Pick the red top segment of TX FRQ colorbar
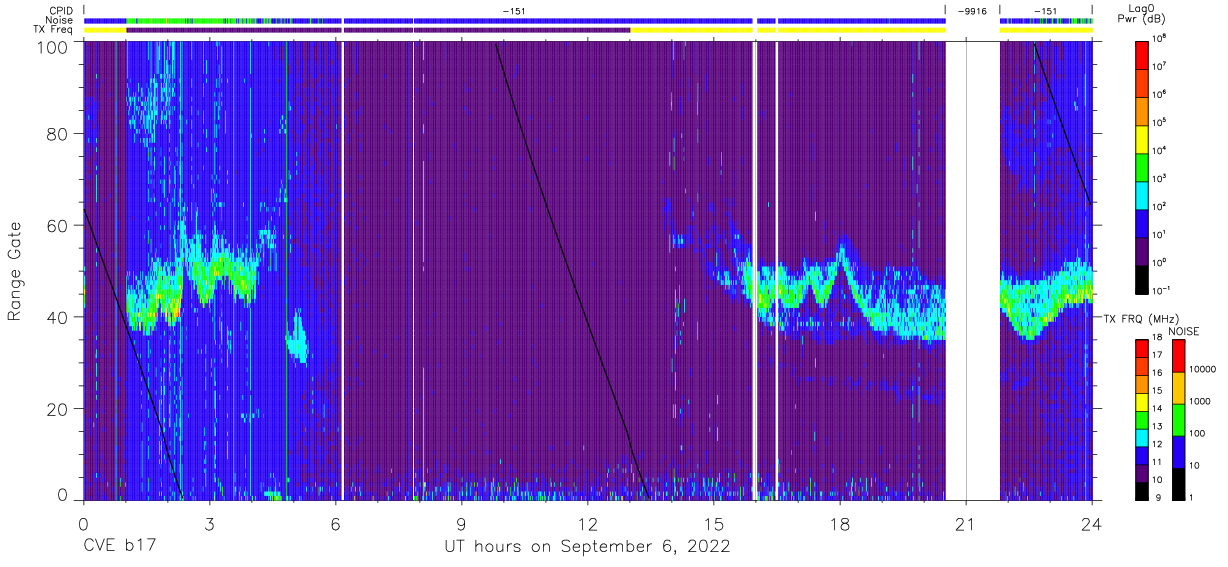The image size is (1228, 567). (1142, 348)
